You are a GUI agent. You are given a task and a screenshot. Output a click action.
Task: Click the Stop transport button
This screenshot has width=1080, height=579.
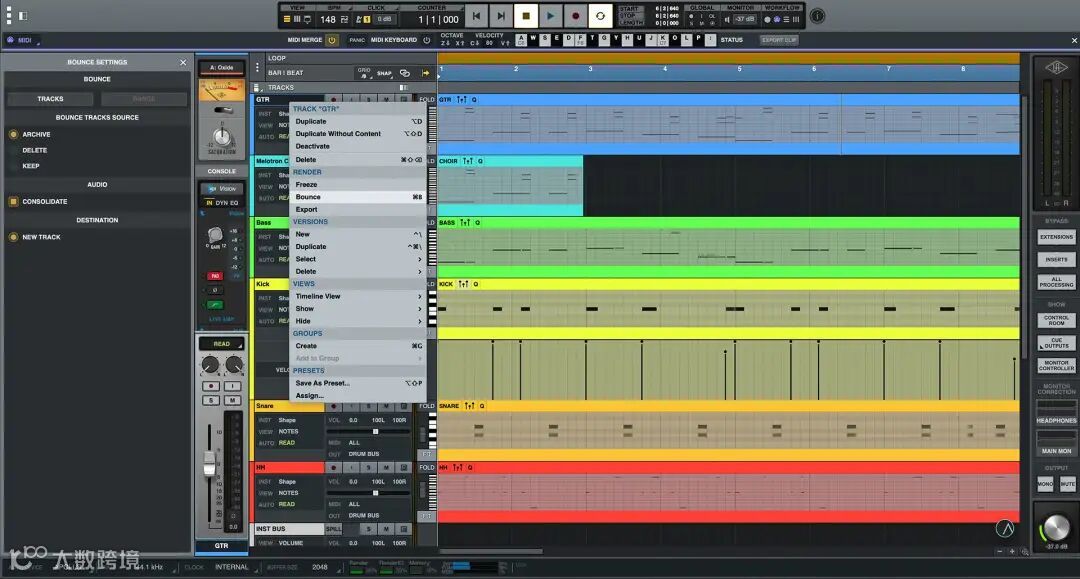[x=526, y=16]
